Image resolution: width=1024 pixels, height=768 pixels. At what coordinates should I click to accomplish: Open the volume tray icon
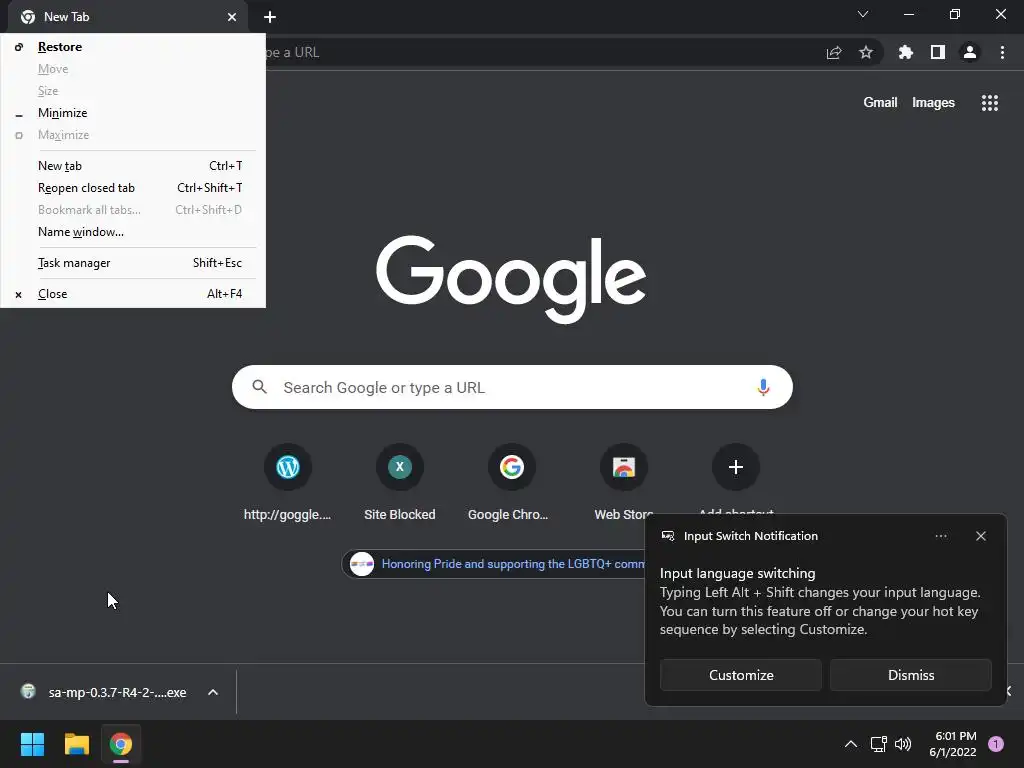tap(903, 744)
